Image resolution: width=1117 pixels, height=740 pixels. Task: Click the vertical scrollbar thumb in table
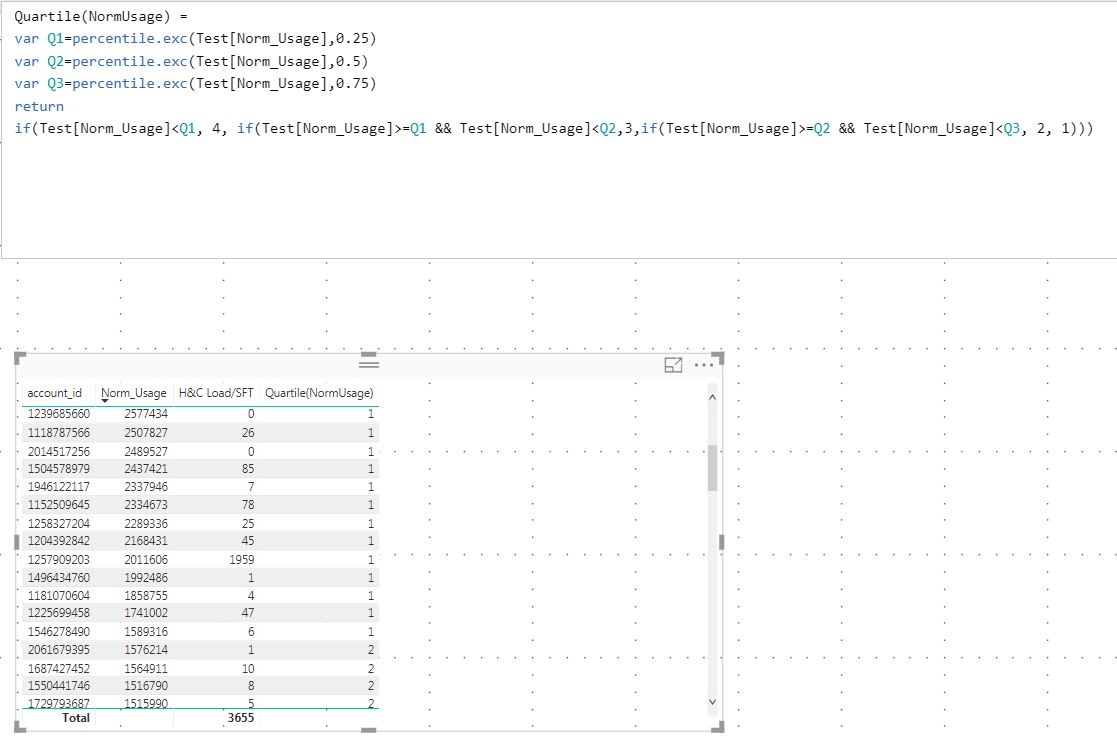(712, 468)
